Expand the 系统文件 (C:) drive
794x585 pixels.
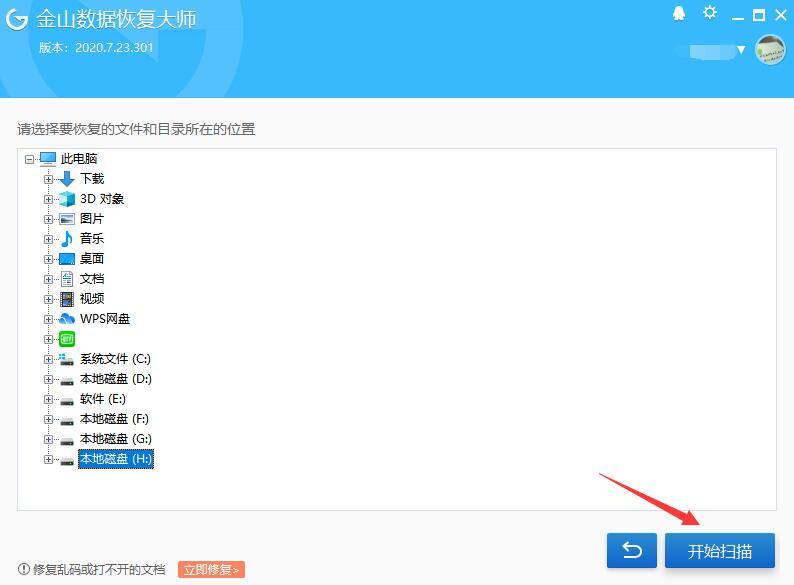[x=48, y=359]
